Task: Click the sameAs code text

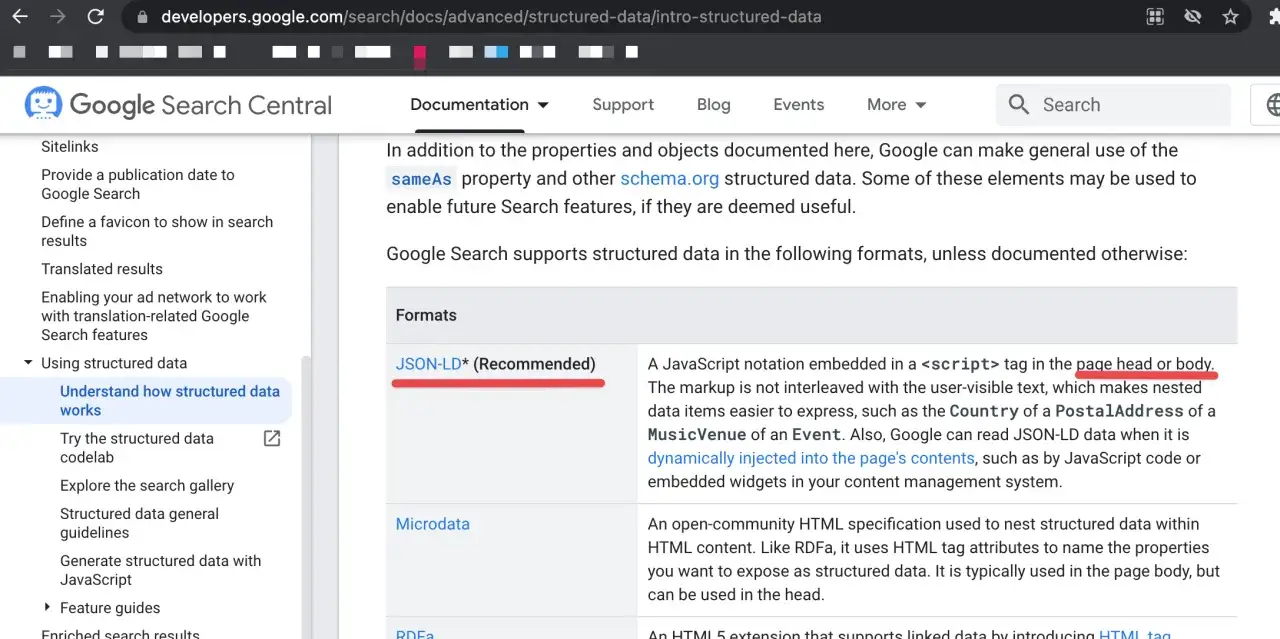Action: (421, 179)
